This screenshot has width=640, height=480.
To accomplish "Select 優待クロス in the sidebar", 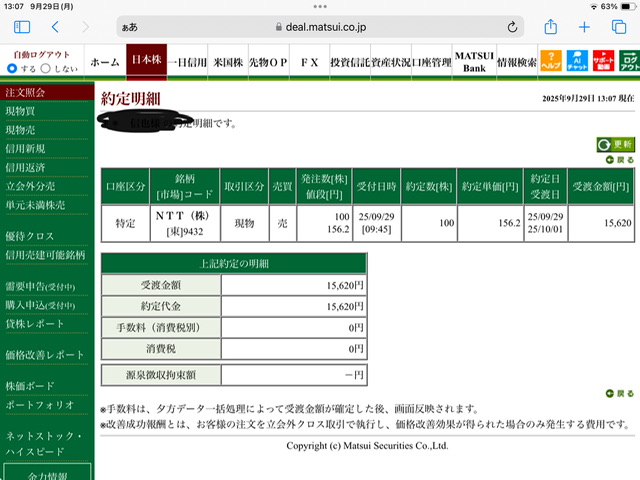I will tap(30, 236).
